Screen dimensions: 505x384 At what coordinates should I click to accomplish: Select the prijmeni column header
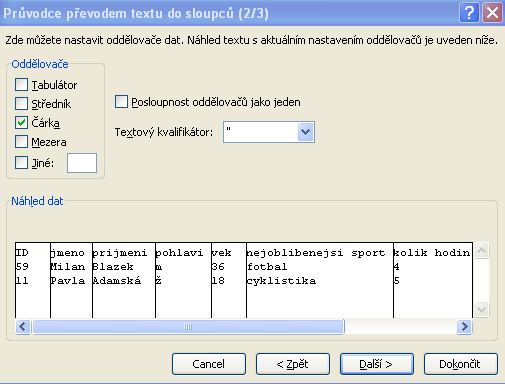point(120,253)
